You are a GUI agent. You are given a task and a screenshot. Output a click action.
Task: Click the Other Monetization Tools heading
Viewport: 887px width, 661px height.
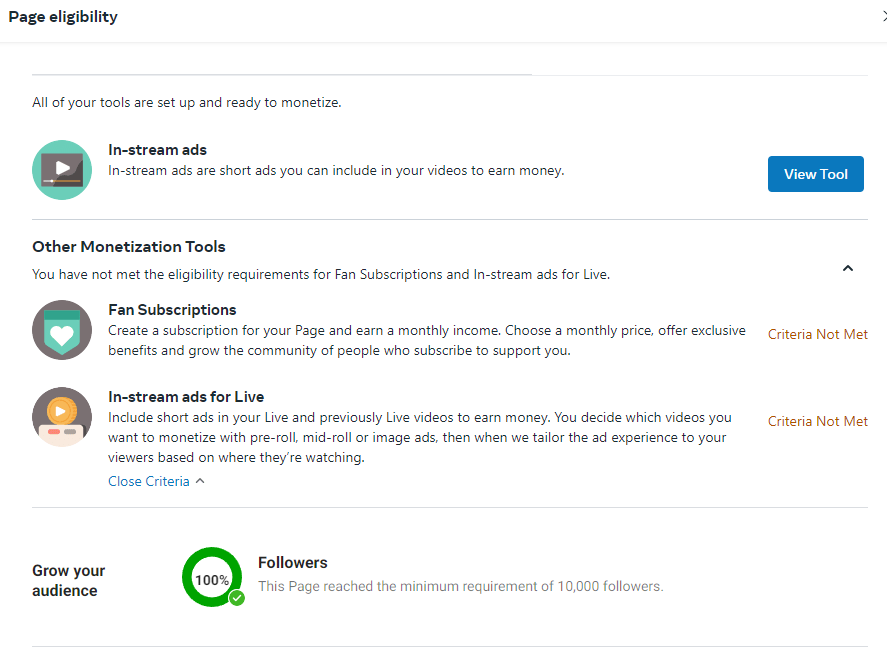click(x=128, y=247)
